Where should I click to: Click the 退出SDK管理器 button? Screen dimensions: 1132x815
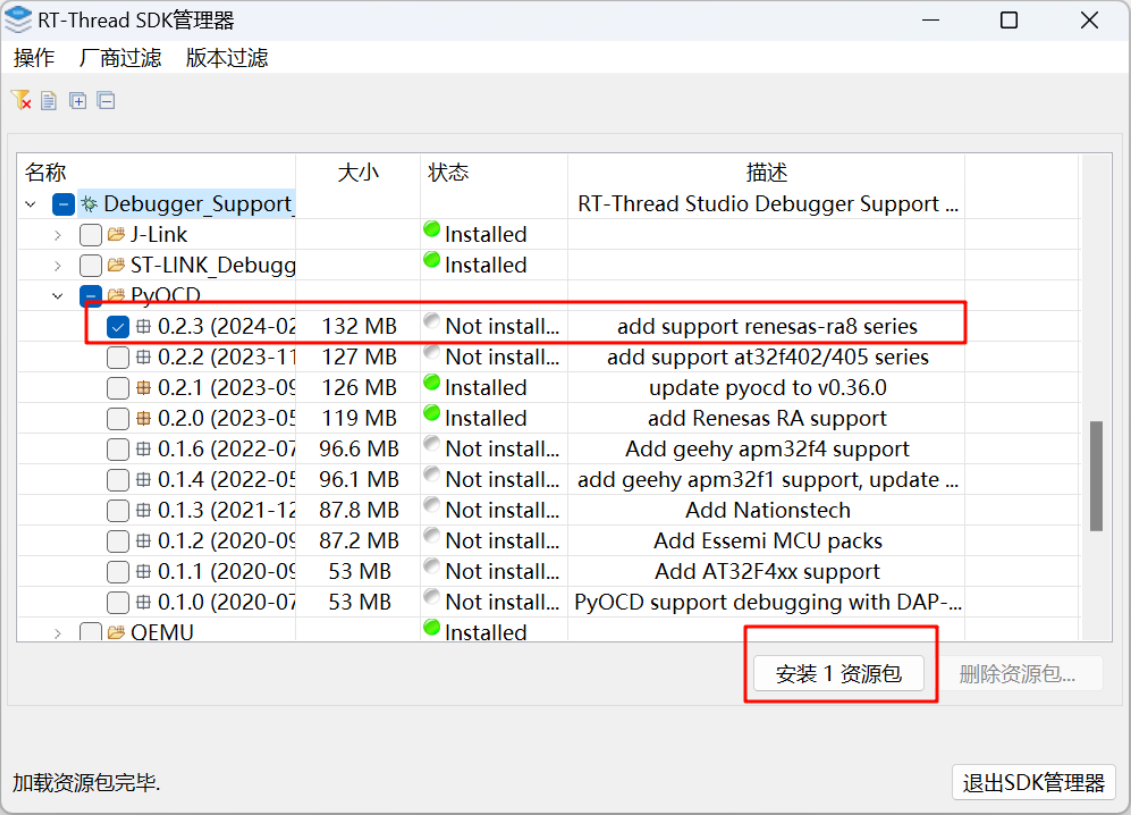point(1033,782)
